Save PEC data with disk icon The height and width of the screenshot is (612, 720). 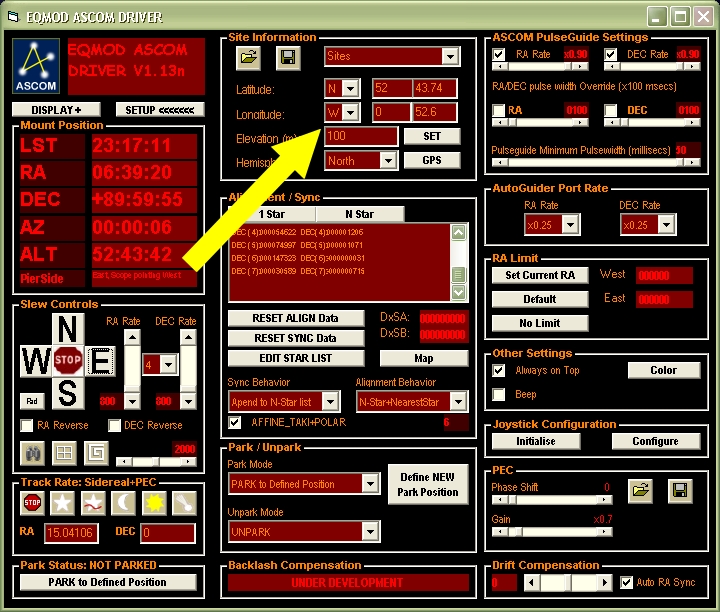680,491
